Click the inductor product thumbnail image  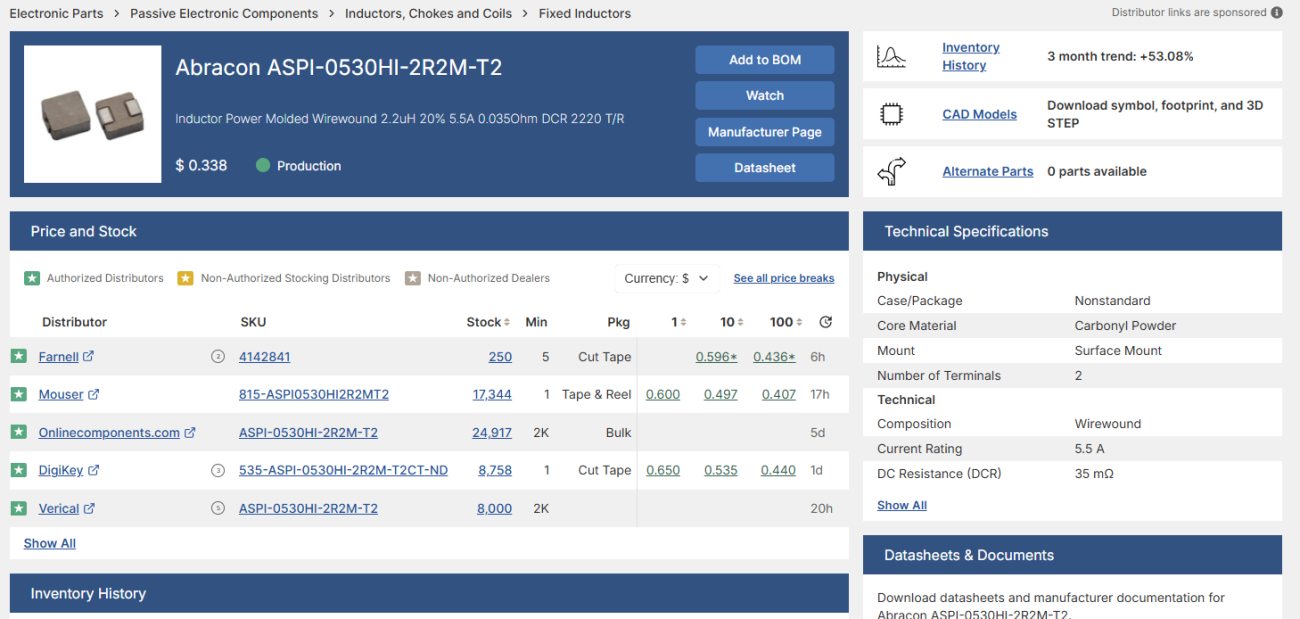click(x=92, y=114)
